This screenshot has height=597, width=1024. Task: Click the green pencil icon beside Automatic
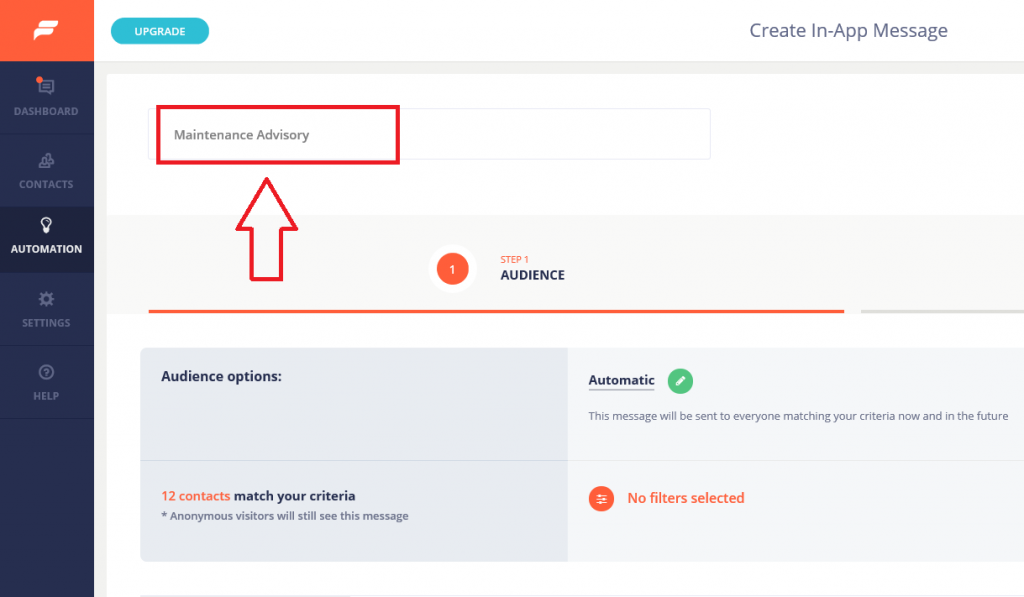coord(680,381)
